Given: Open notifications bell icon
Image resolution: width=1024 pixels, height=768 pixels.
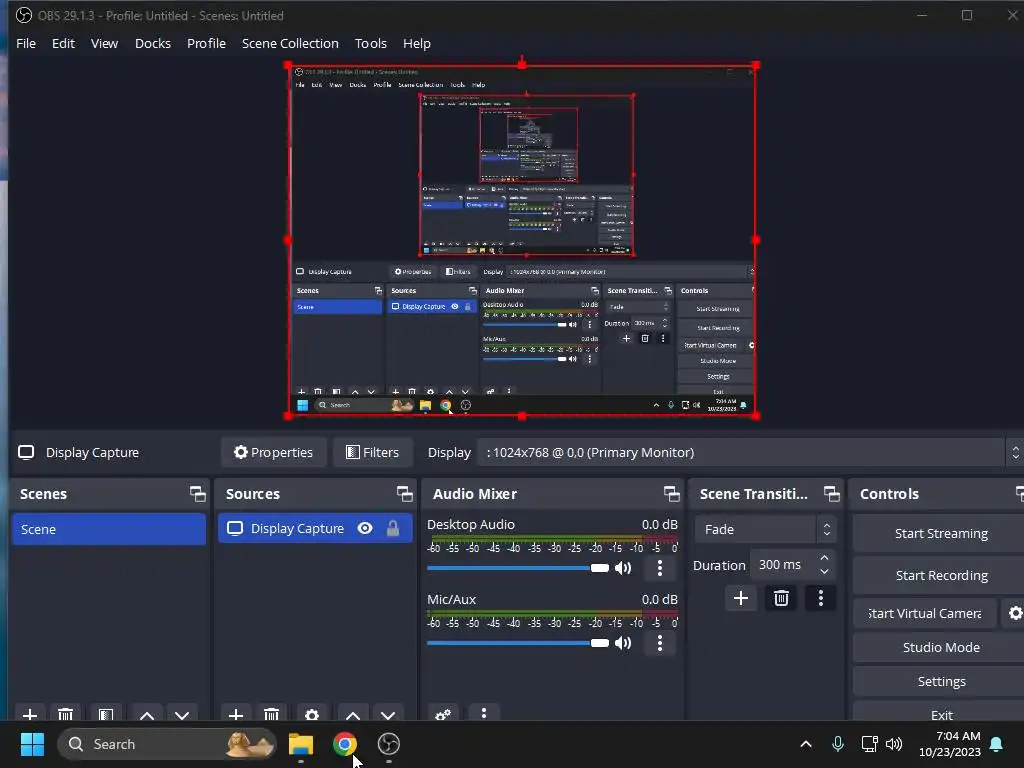Looking at the screenshot, I should click(x=997, y=744).
